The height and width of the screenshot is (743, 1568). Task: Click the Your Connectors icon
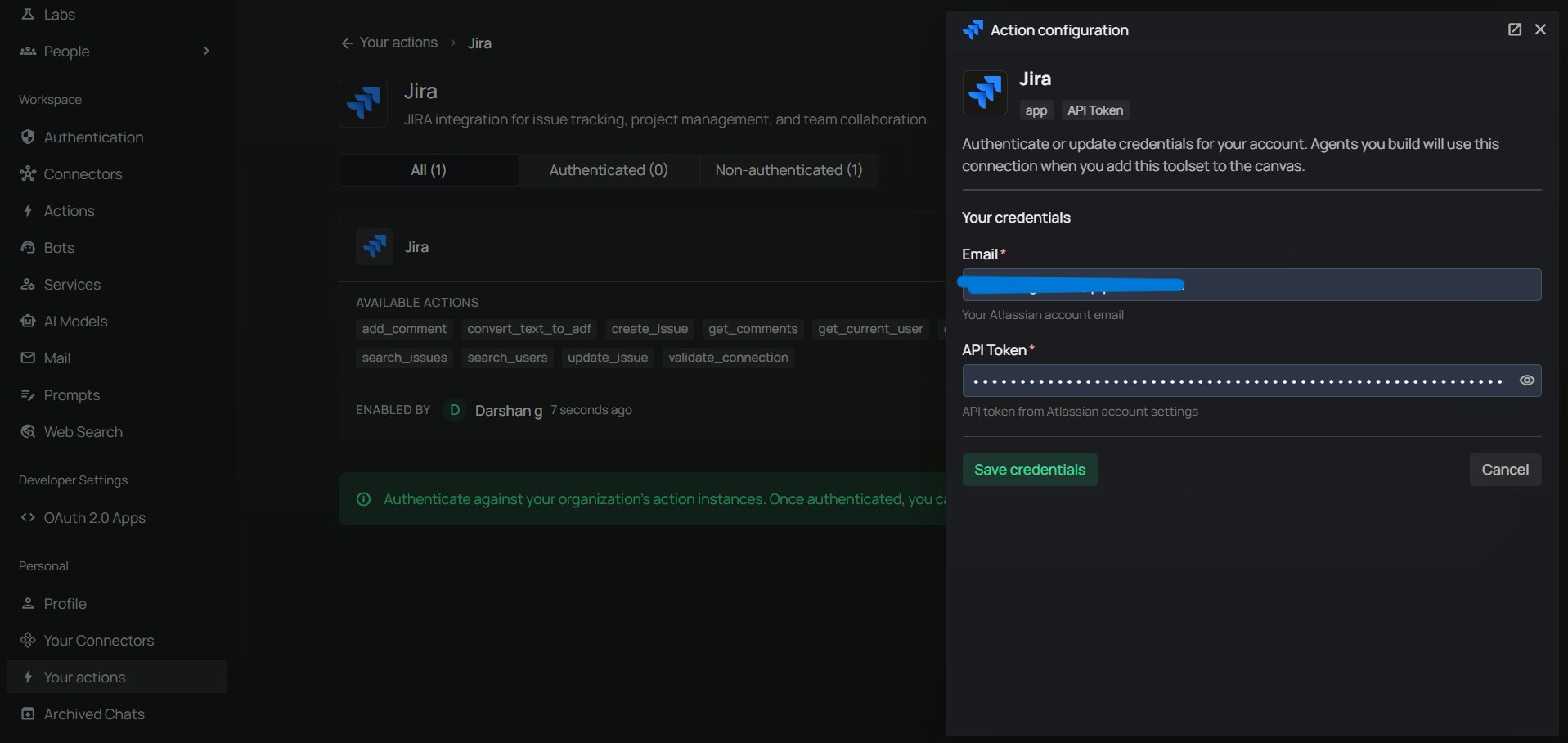tap(28, 640)
